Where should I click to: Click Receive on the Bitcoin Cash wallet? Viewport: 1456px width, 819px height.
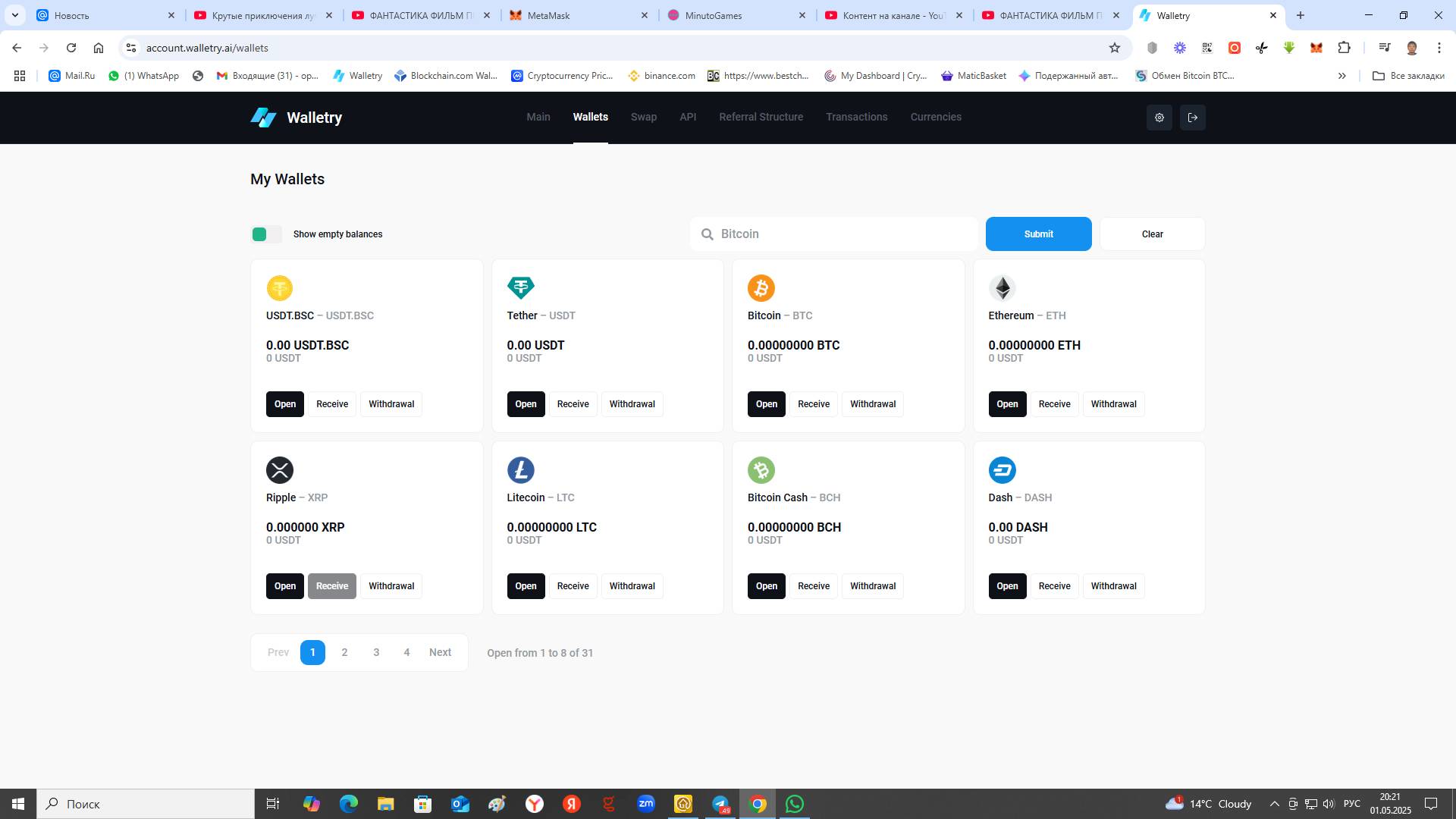[813, 586]
